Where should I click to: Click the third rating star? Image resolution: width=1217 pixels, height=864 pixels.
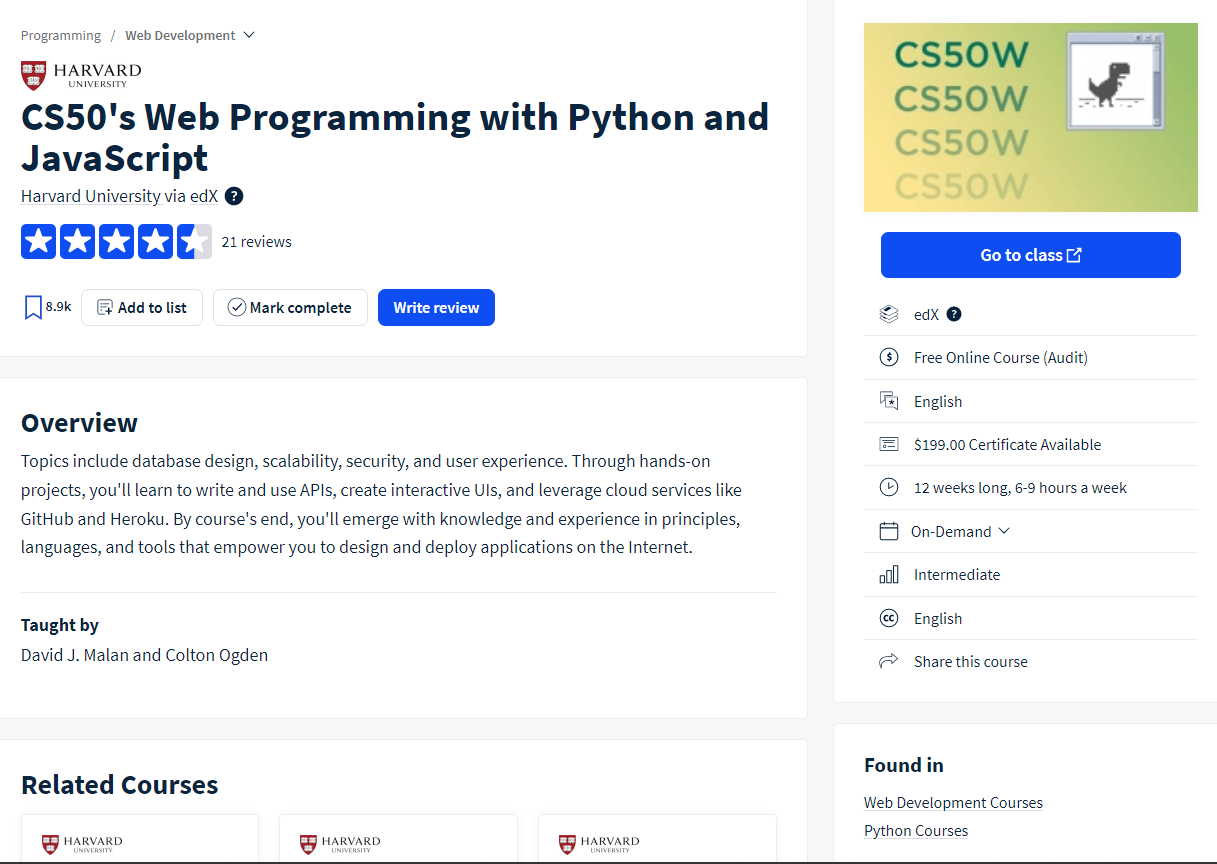pos(116,241)
